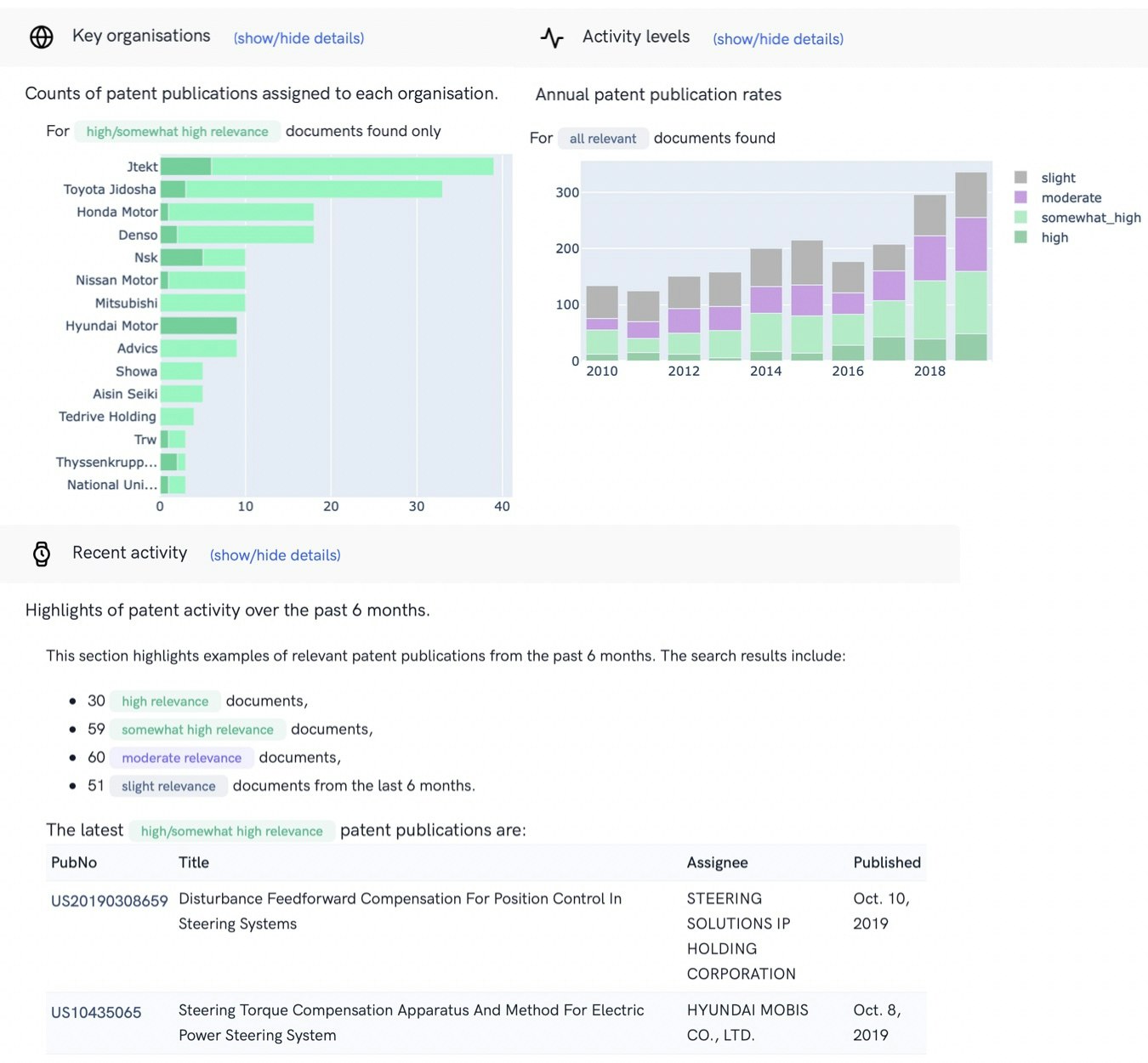Select the activity waveform icon near Activity levels

pyautogui.click(x=551, y=38)
